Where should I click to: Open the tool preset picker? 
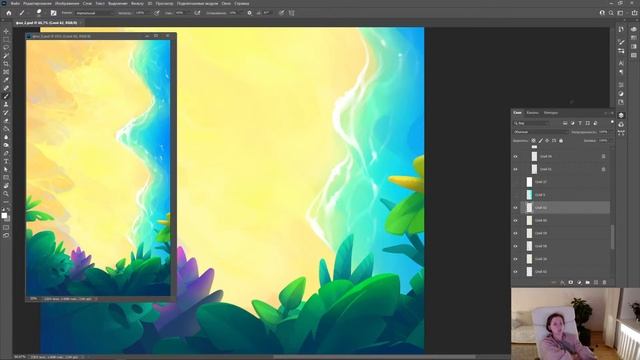tap(23, 13)
